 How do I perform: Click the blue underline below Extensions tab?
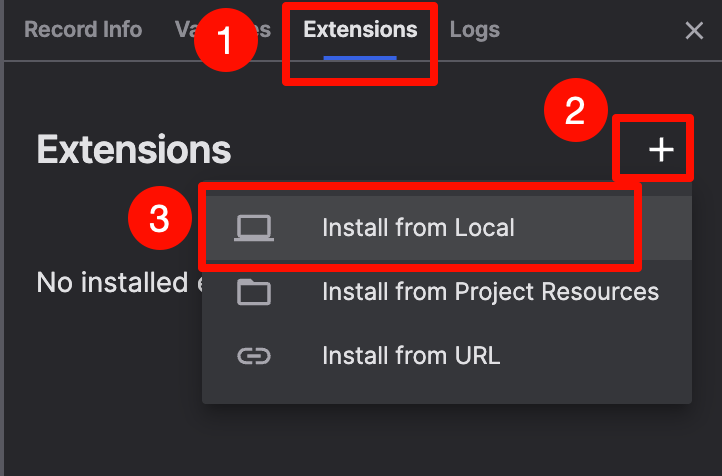pos(360,57)
